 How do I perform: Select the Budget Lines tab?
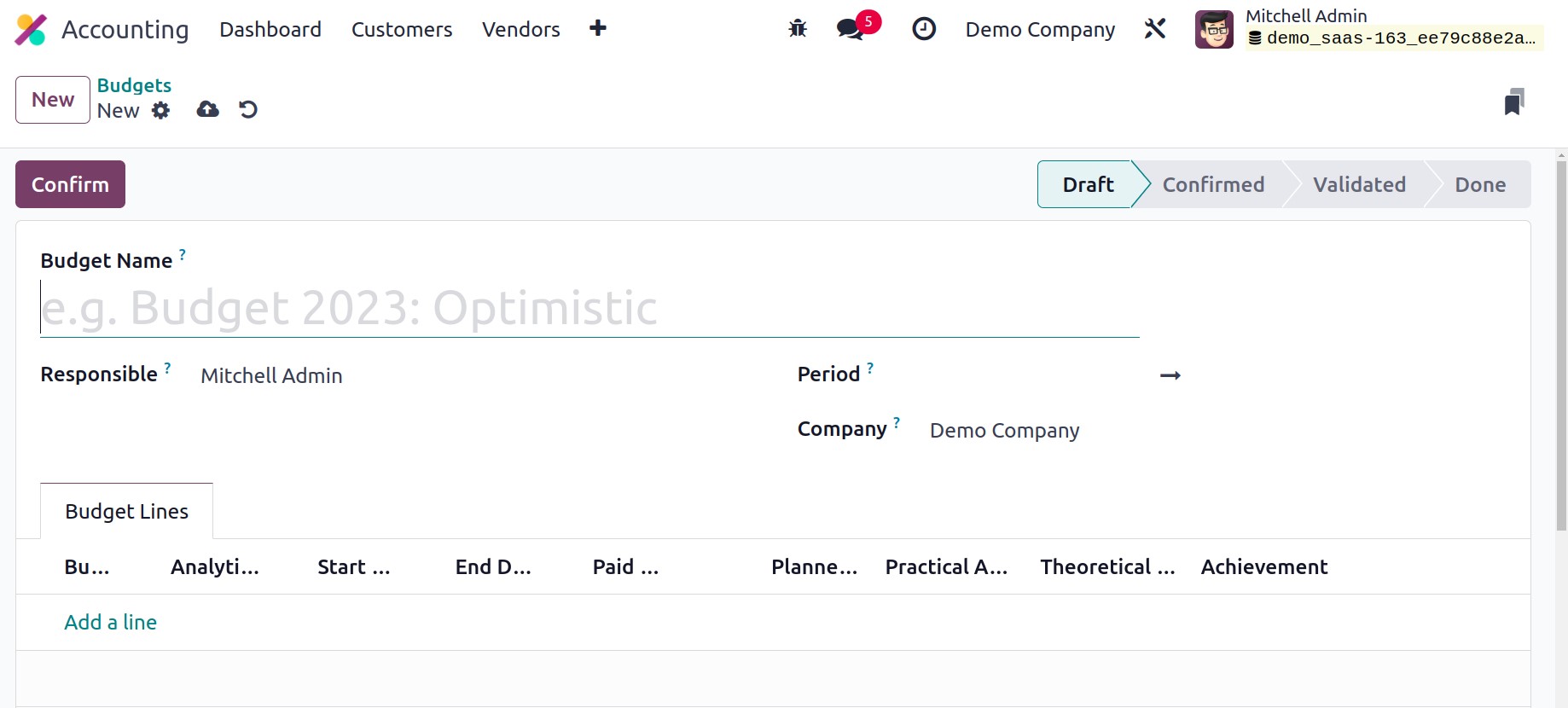127,511
